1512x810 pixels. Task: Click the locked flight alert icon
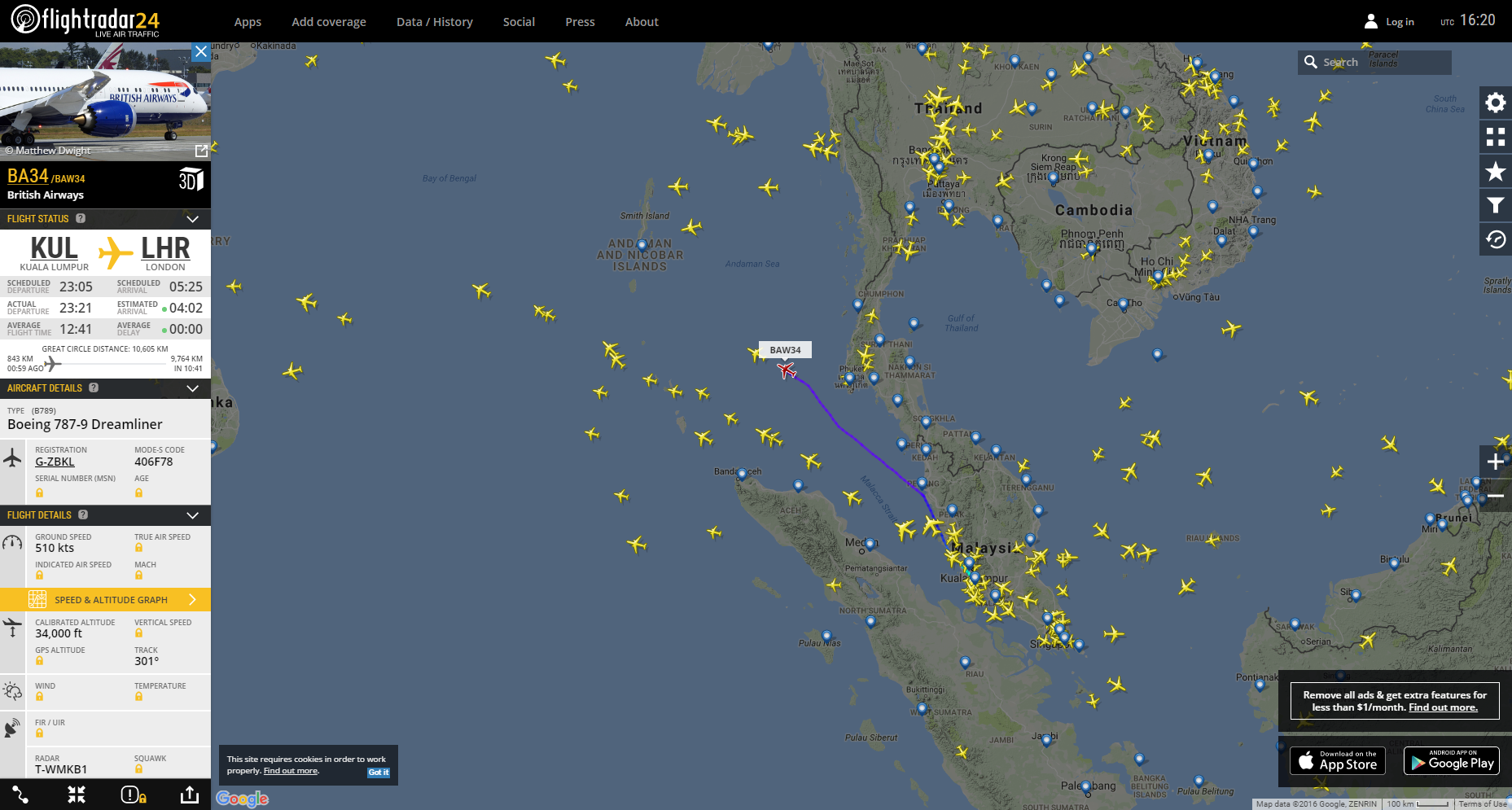click(x=134, y=795)
